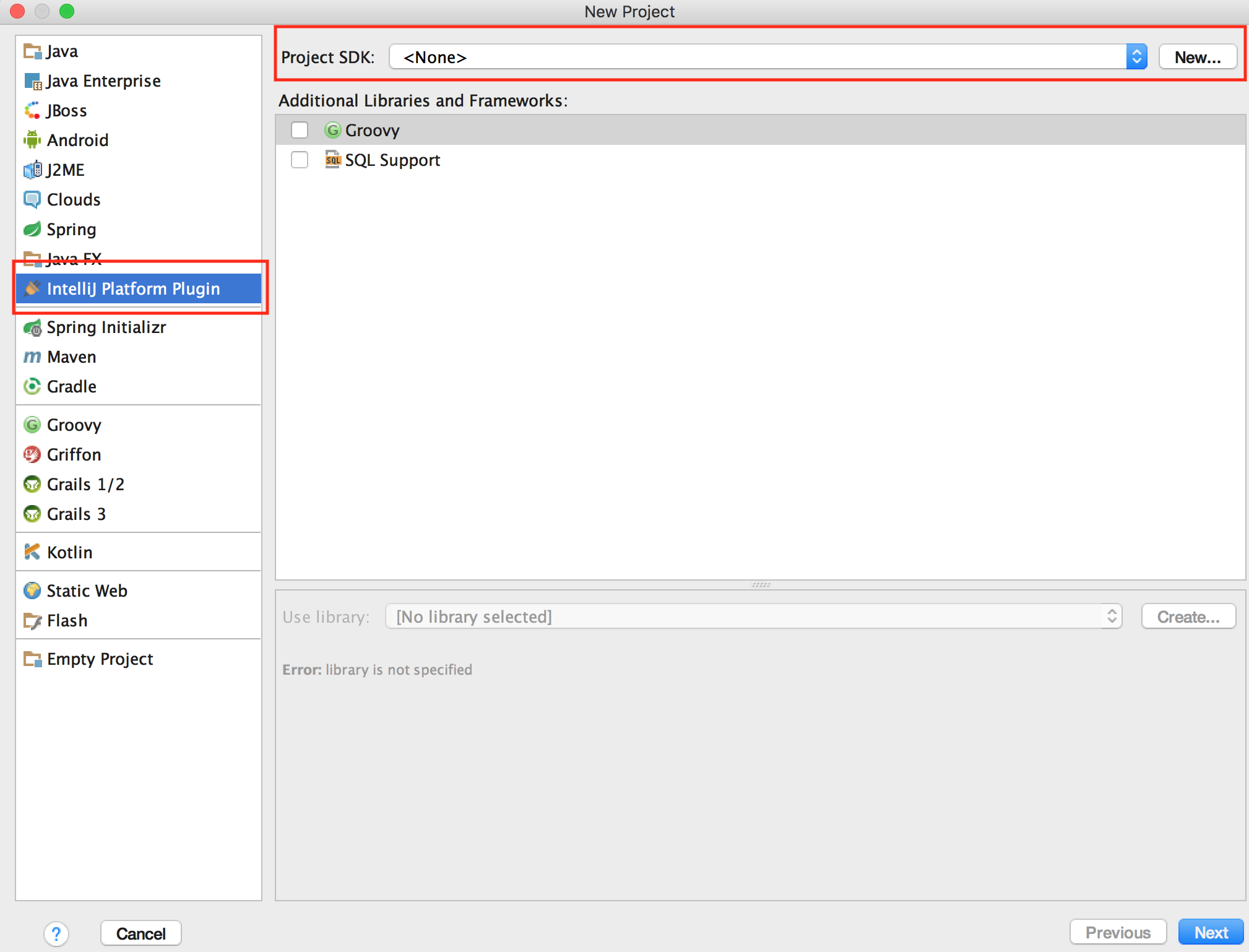This screenshot has height=952, width=1249.
Task: Select the Java FX project type
Action: (x=139, y=258)
